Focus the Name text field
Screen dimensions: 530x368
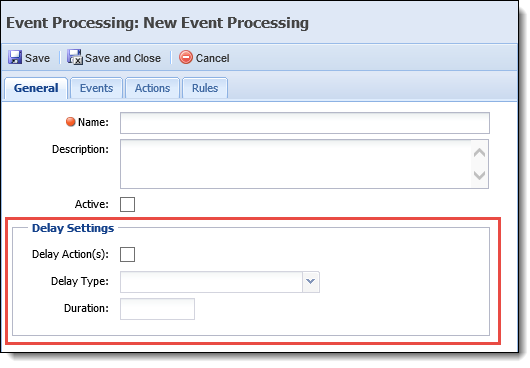[x=305, y=123]
